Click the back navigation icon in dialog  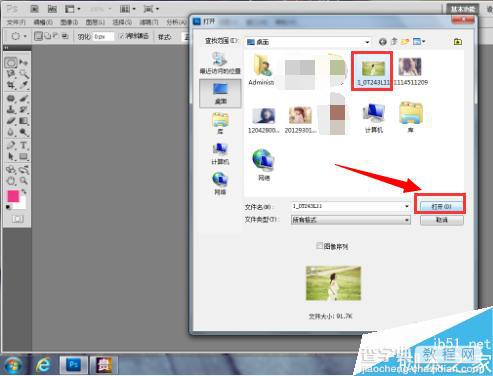click(383, 42)
